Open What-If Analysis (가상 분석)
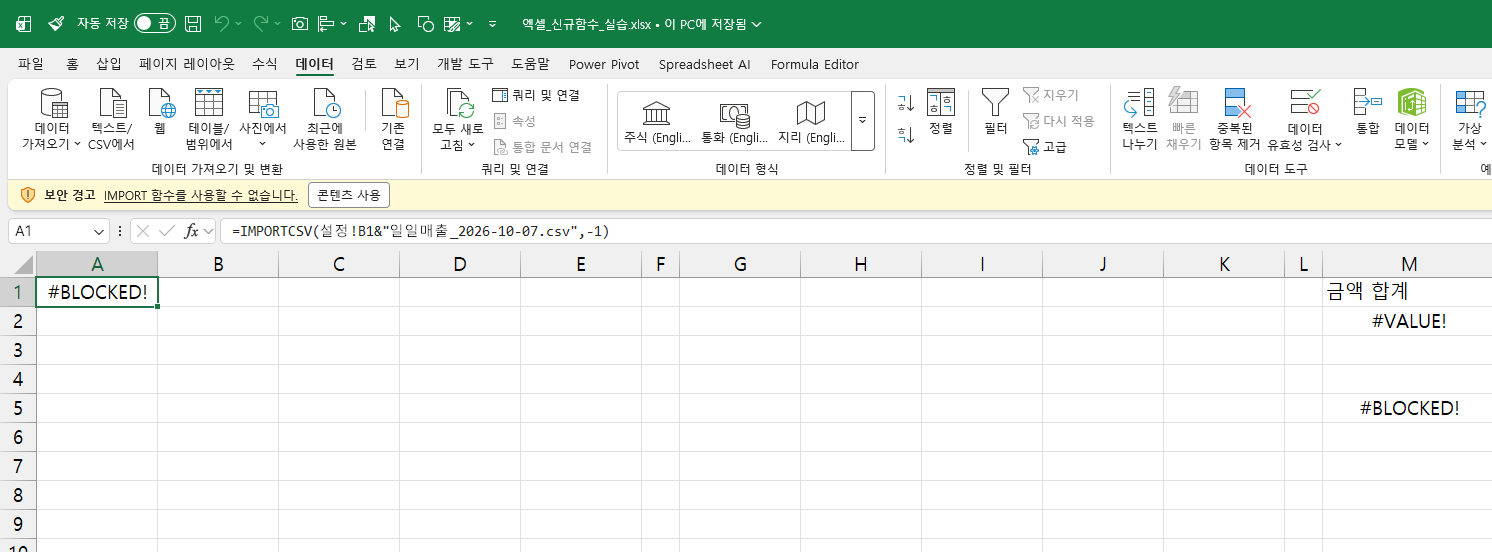The height and width of the screenshot is (552, 1492). pos(1469,119)
